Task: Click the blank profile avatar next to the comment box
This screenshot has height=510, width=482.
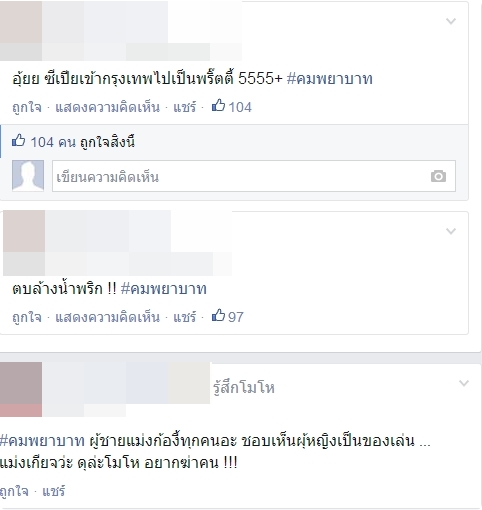Action: [28, 176]
